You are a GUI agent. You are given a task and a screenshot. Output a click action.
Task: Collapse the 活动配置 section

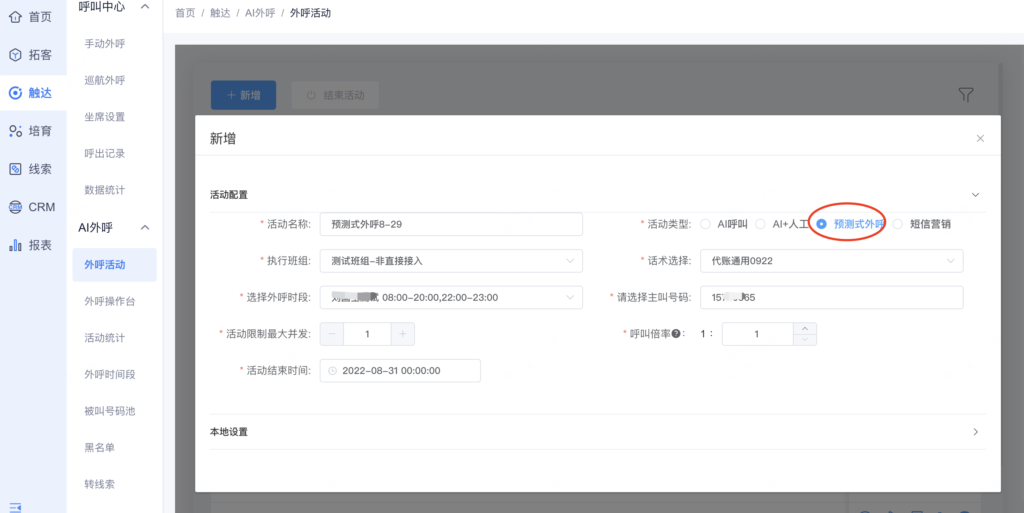975,195
